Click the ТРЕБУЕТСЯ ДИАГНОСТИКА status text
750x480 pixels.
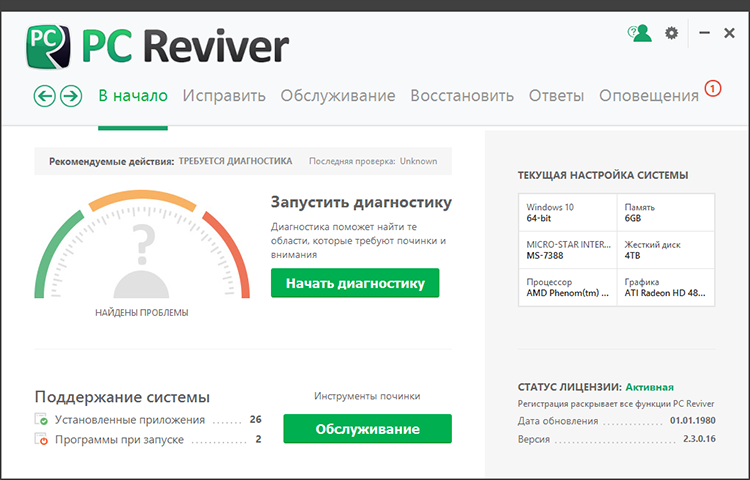[x=235, y=161]
